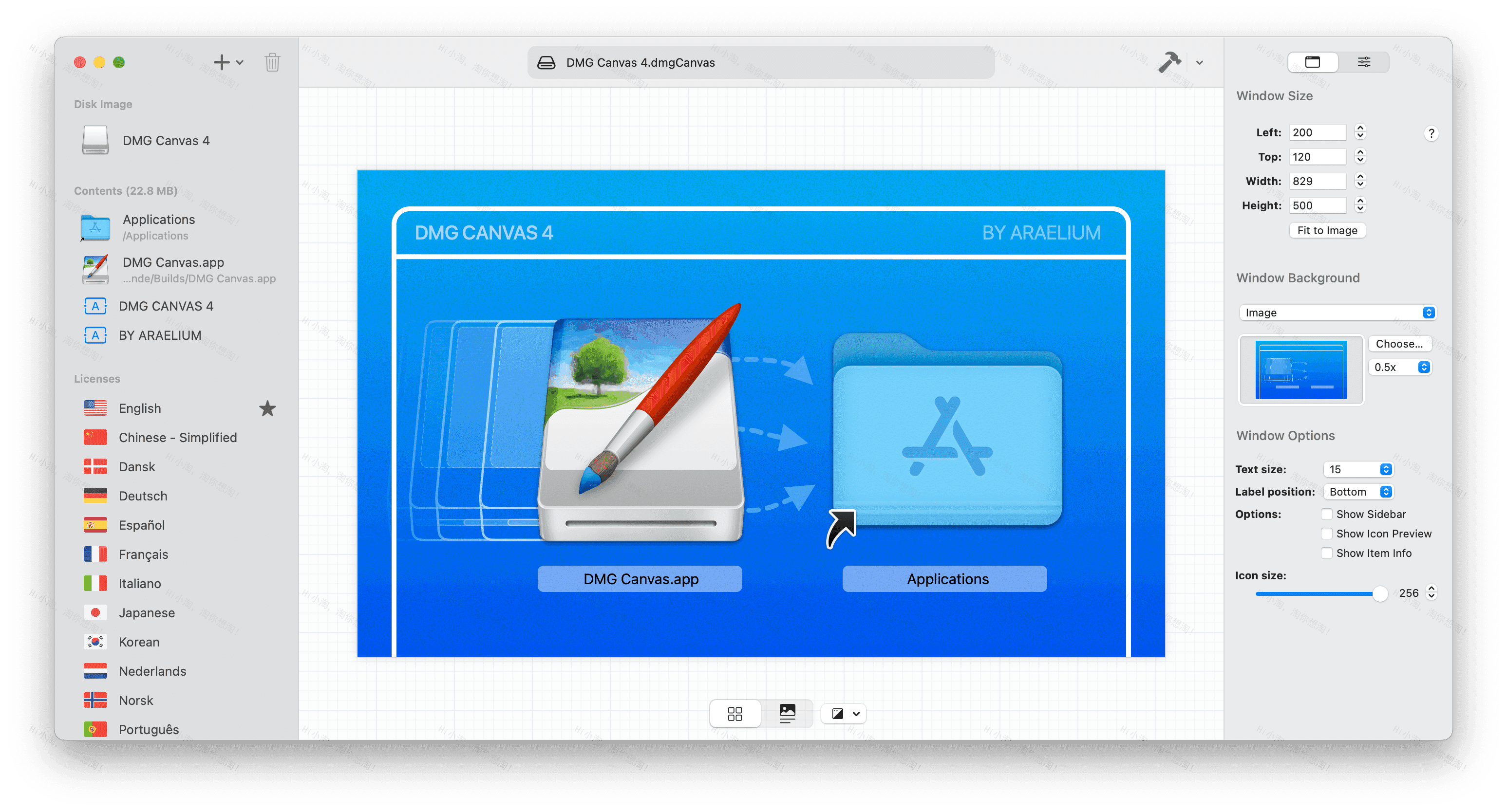This screenshot has width=1507, height=812.
Task: Open the Label position dropdown set to Bottom
Action: tap(1358, 492)
